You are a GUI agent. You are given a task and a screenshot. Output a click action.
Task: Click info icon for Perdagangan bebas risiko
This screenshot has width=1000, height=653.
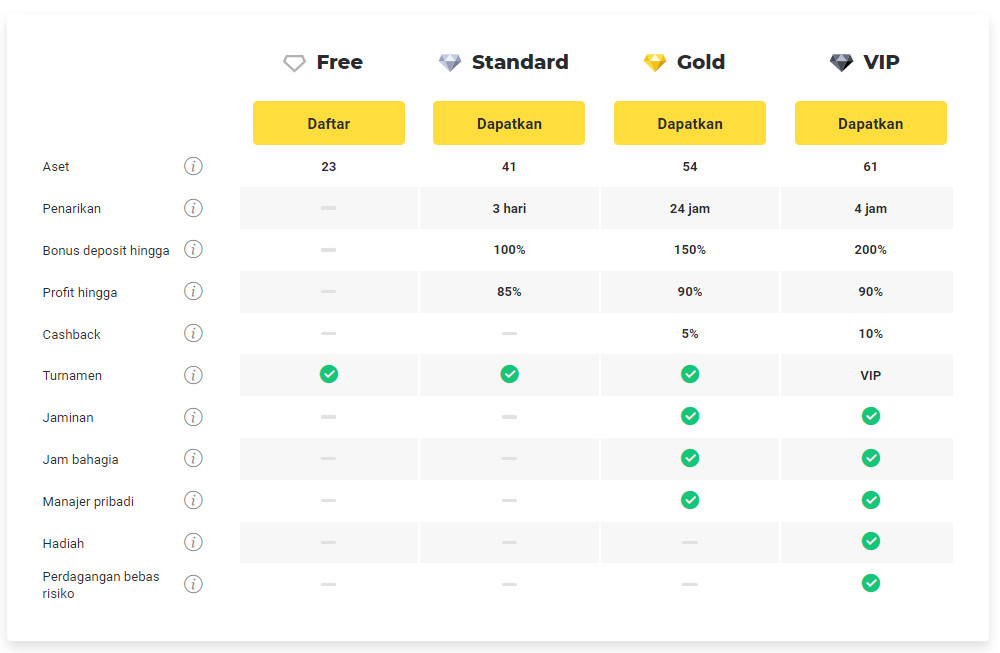pyautogui.click(x=193, y=584)
